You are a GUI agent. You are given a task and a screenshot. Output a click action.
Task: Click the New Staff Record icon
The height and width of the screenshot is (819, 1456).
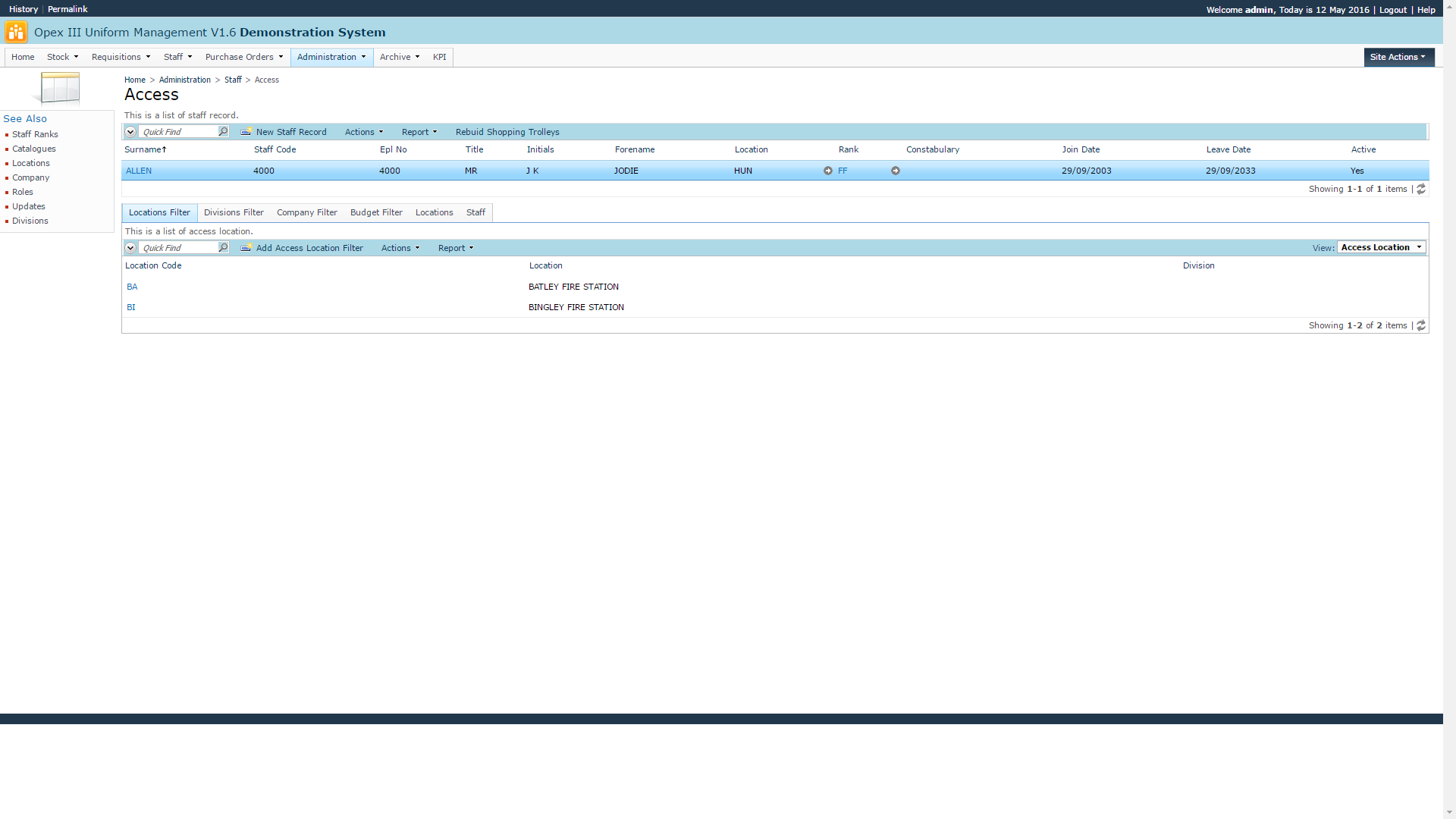246,131
